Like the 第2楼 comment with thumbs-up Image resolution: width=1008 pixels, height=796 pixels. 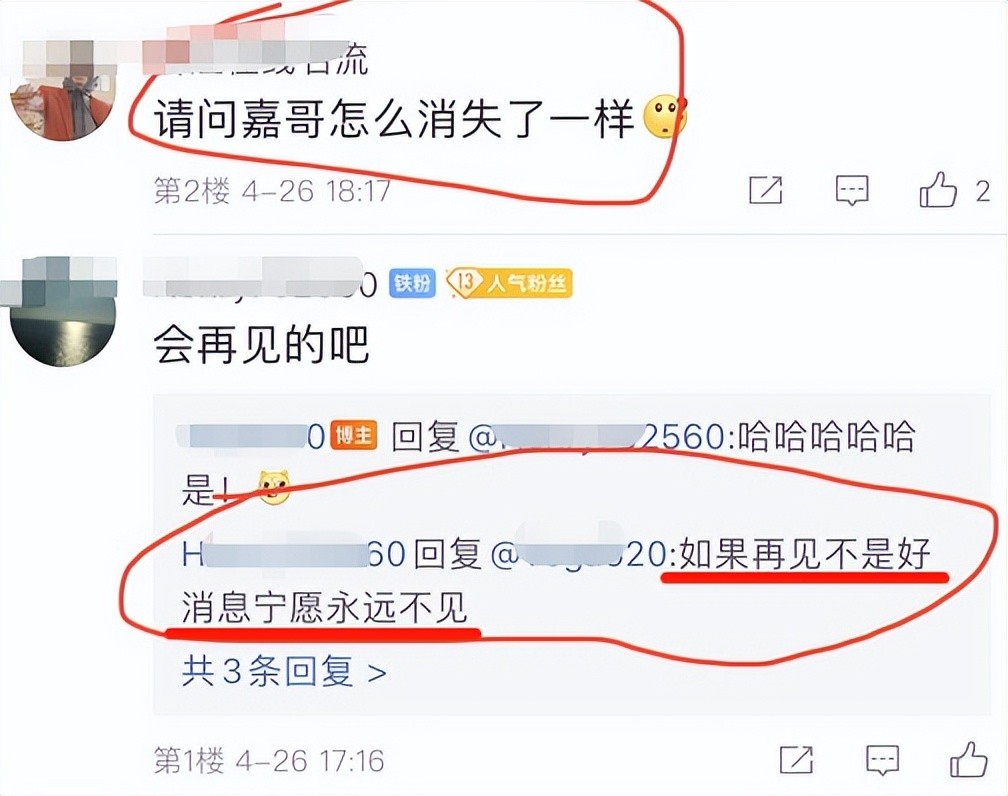(x=937, y=189)
